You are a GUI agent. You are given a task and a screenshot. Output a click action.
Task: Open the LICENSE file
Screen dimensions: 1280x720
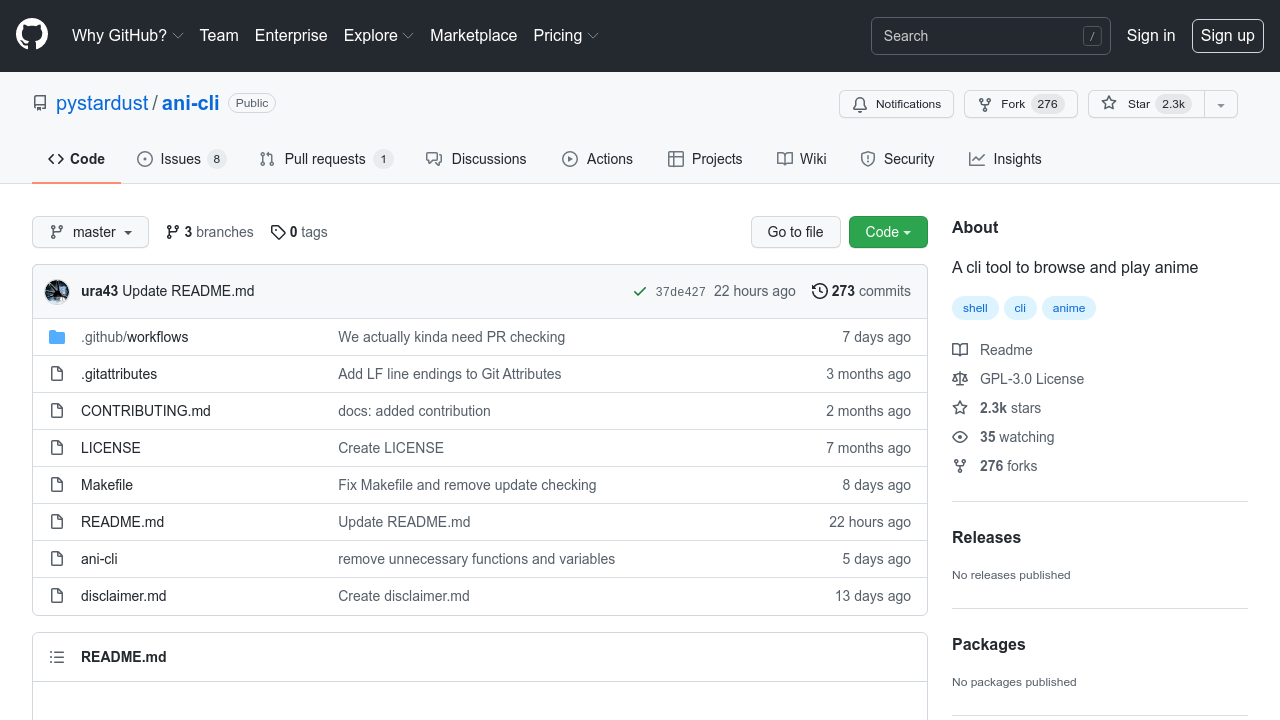(x=111, y=448)
